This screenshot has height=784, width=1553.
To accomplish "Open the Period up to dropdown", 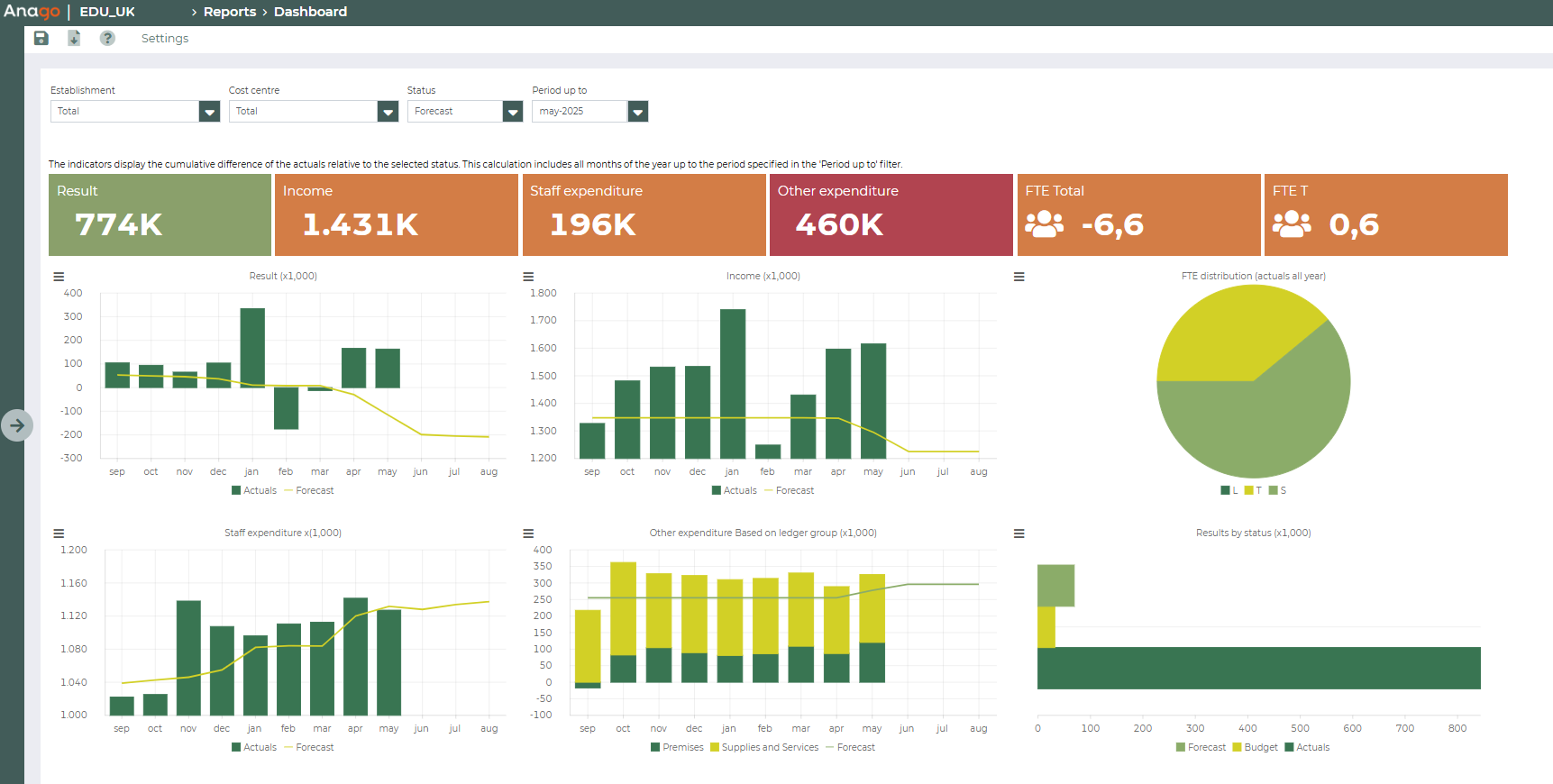I will point(637,112).
